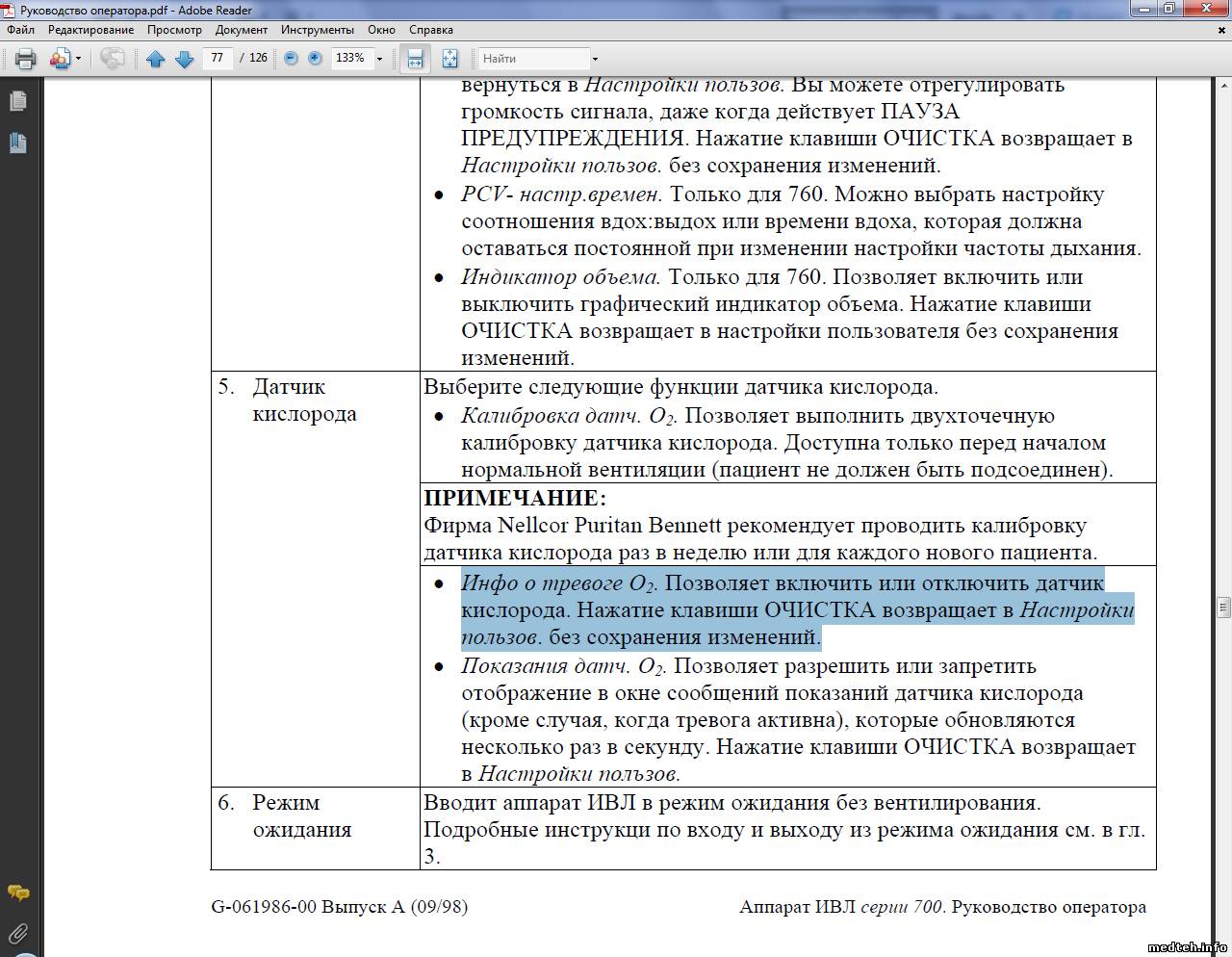This screenshot has height=957, width=1232.
Task: Toggle fit one full page view
Action: pos(449,59)
